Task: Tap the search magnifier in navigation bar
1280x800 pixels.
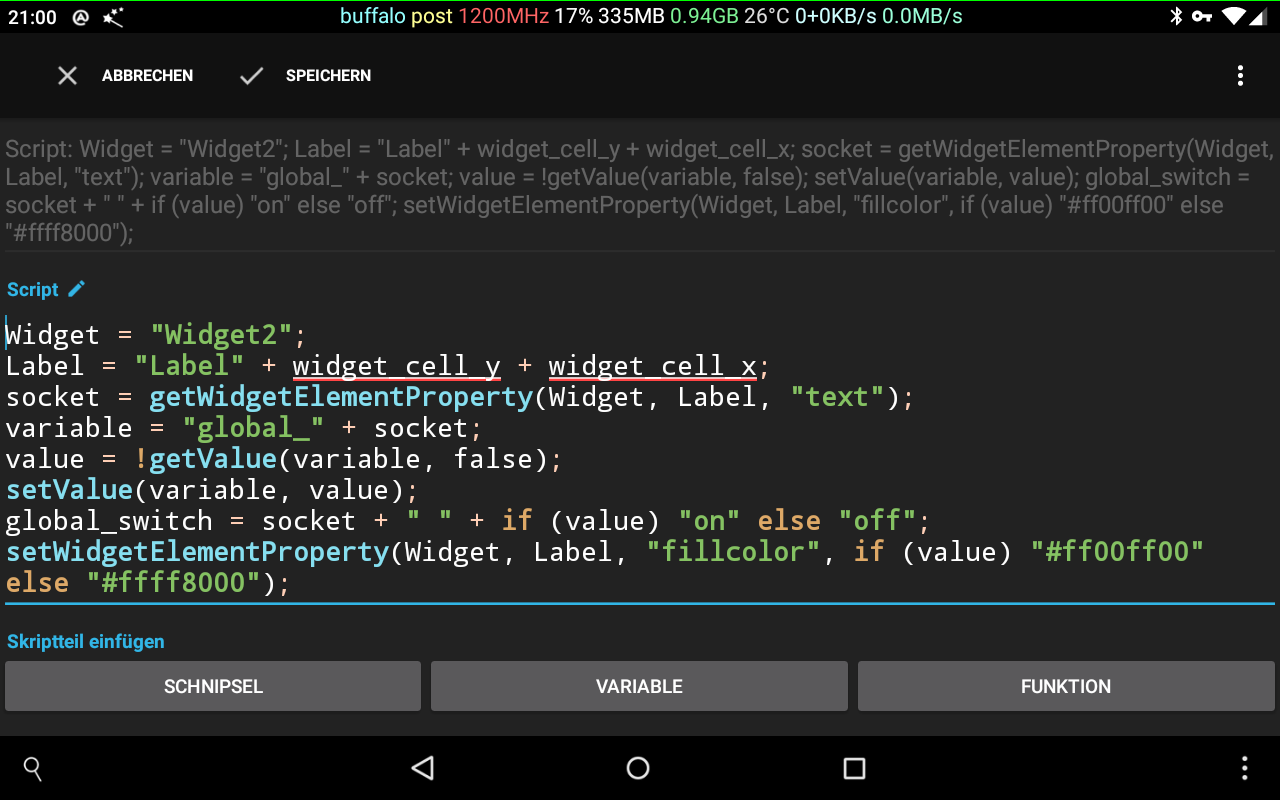Action: point(33,768)
